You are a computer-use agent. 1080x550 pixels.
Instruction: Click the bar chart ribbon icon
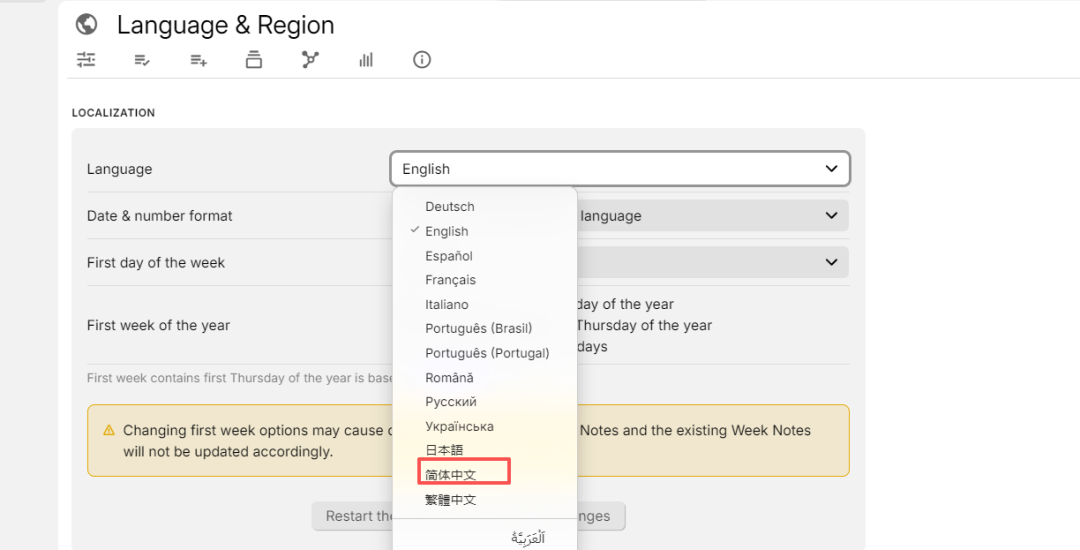[366, 60]
